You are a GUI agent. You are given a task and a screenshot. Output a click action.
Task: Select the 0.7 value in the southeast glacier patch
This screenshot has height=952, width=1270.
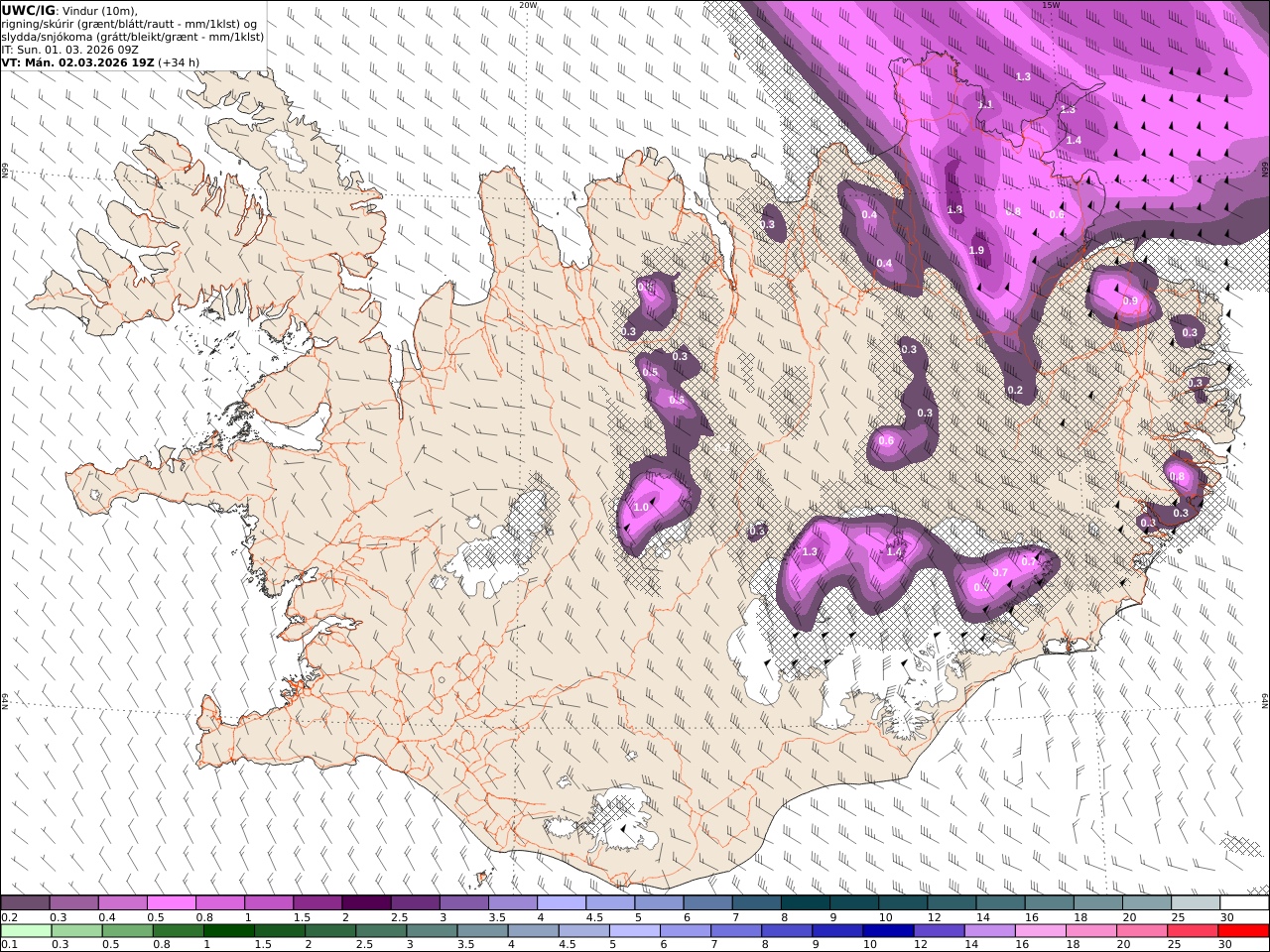coord(1000,572)
